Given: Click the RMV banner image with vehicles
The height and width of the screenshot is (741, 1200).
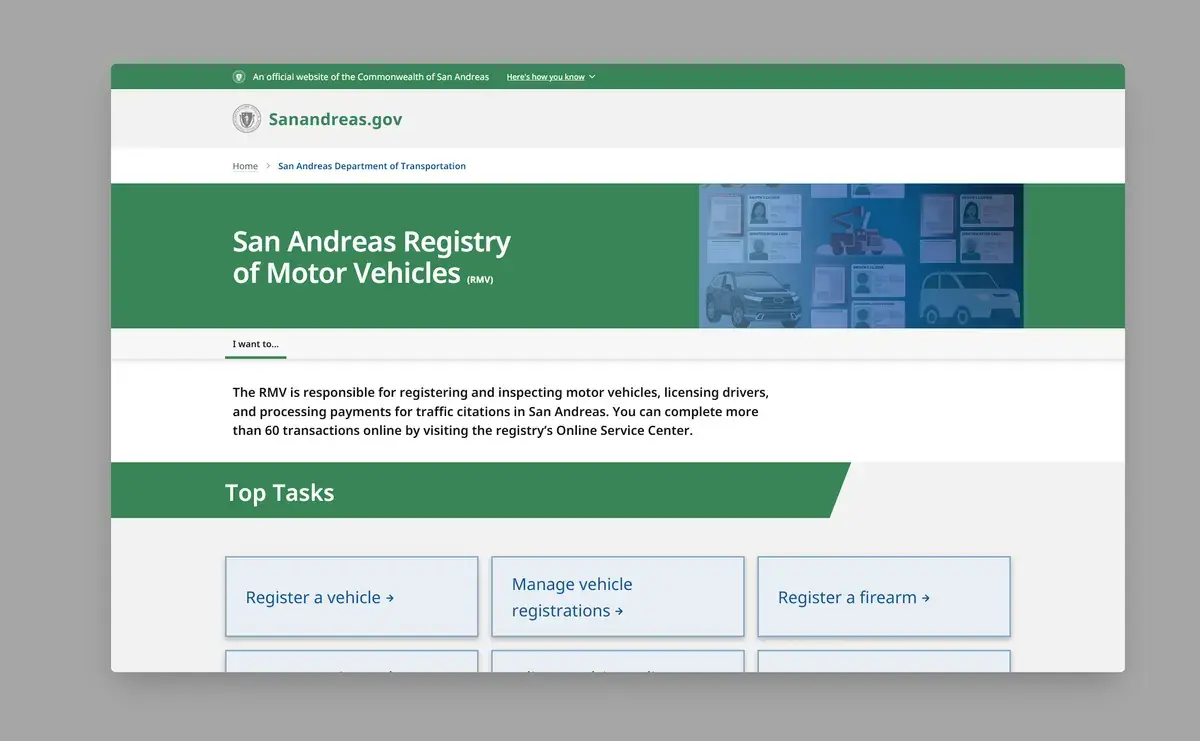Looking at the screenshot, I should (861, 256).
